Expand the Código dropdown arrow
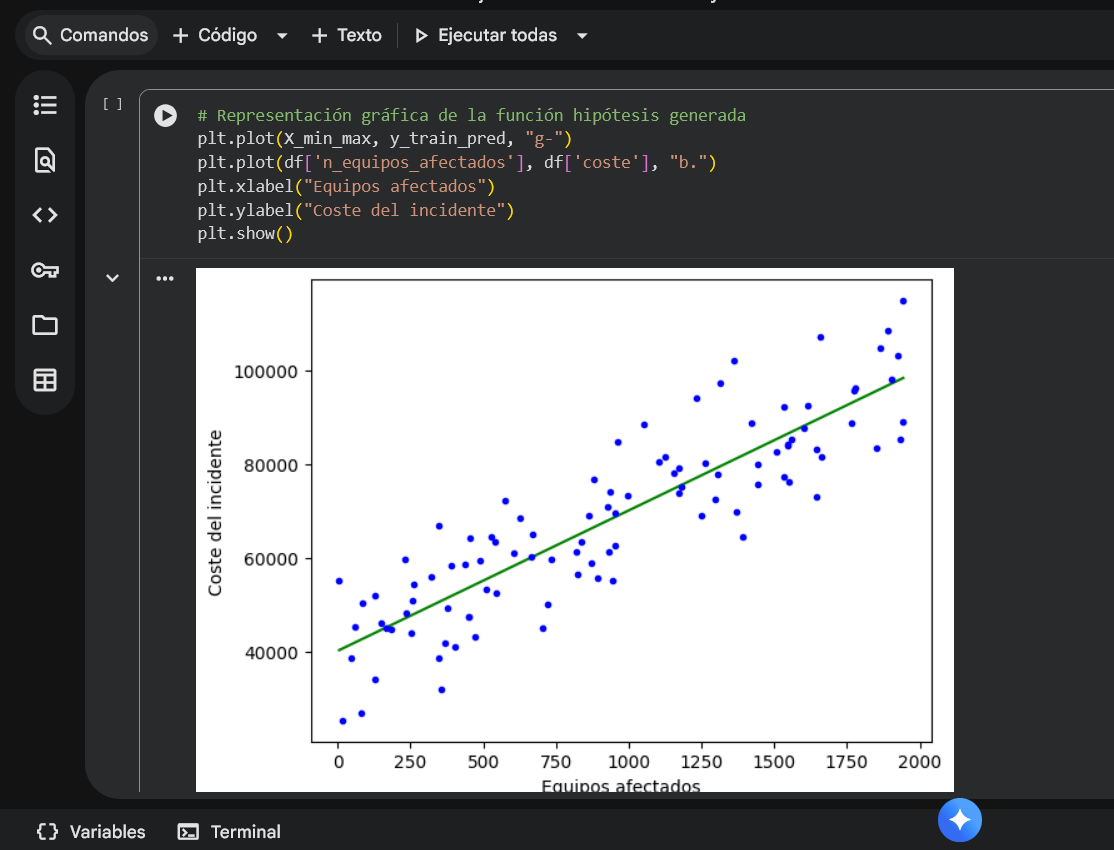 point(282,36)
